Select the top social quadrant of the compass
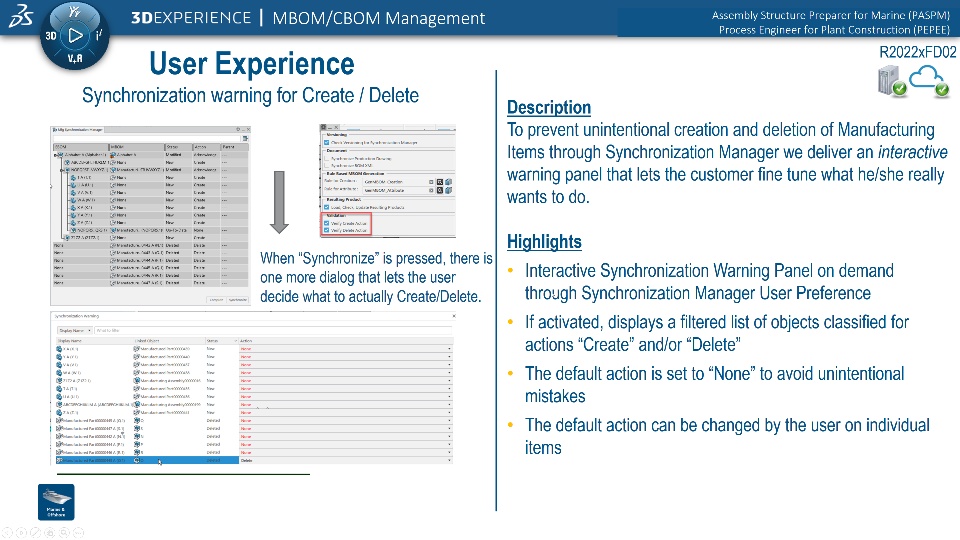Image resolution: width=960 pixels, height=540 pixels. click(x=74, y=12)
